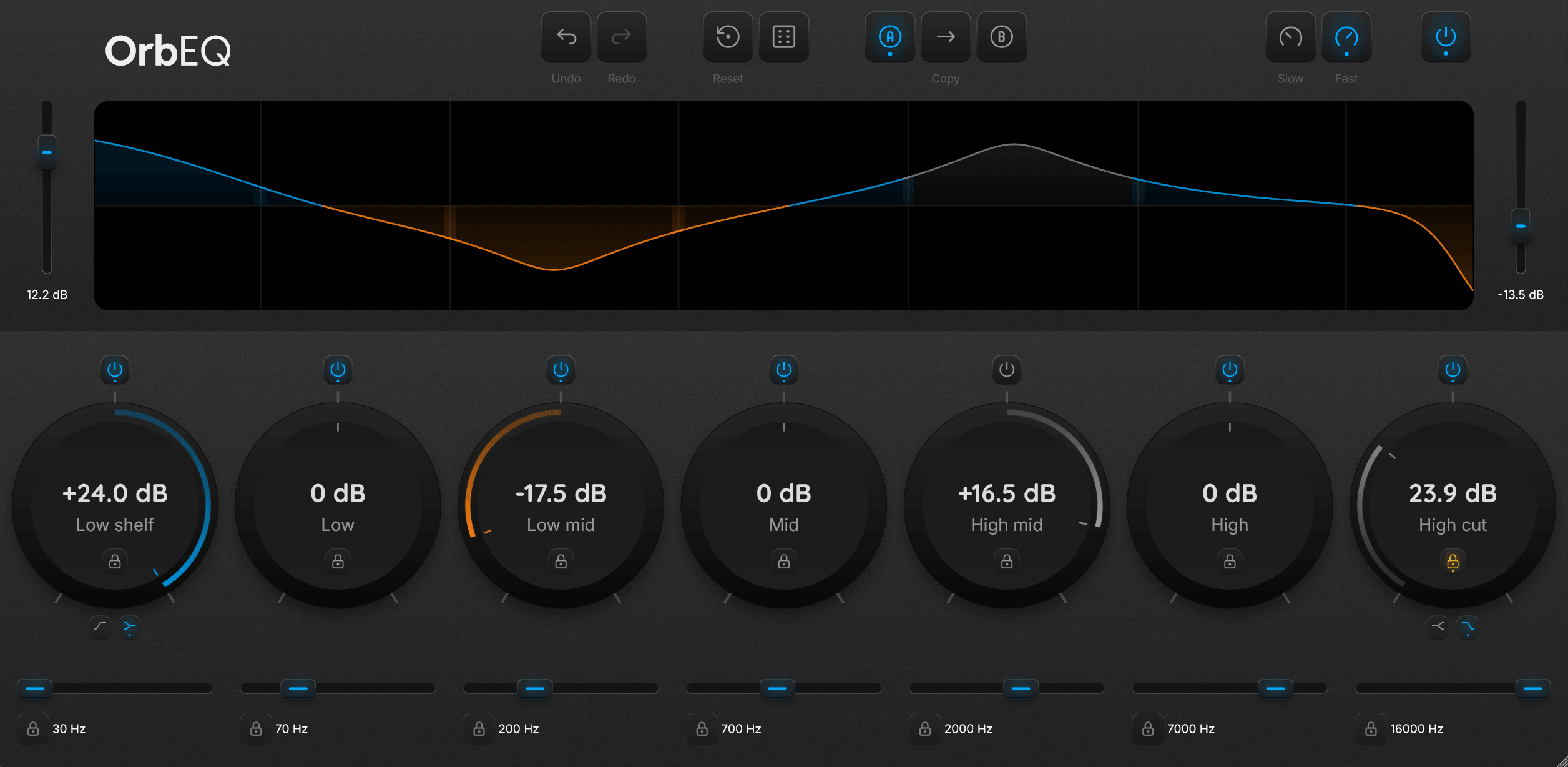1568x767 pixels.
Task: Click the -13.5 dB output value
Action: pos(1521,295)
